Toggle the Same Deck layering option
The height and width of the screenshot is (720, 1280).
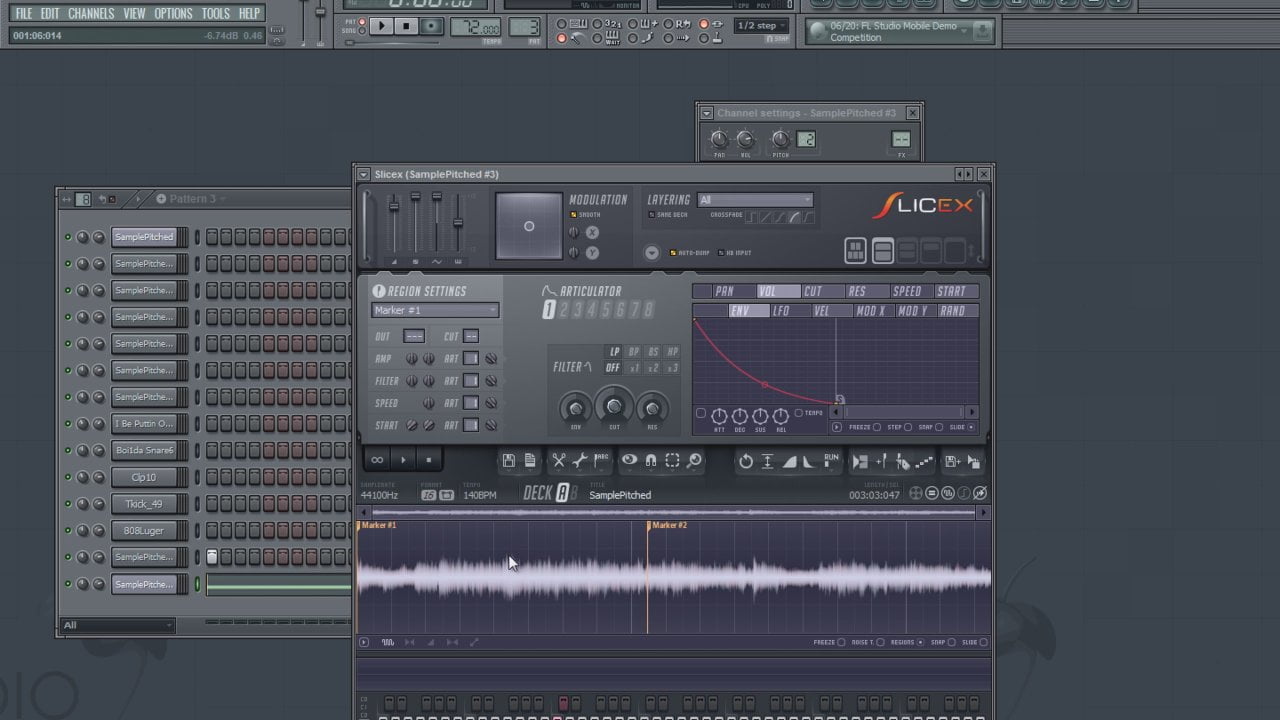pyautogui.click(x=651, y=215)
